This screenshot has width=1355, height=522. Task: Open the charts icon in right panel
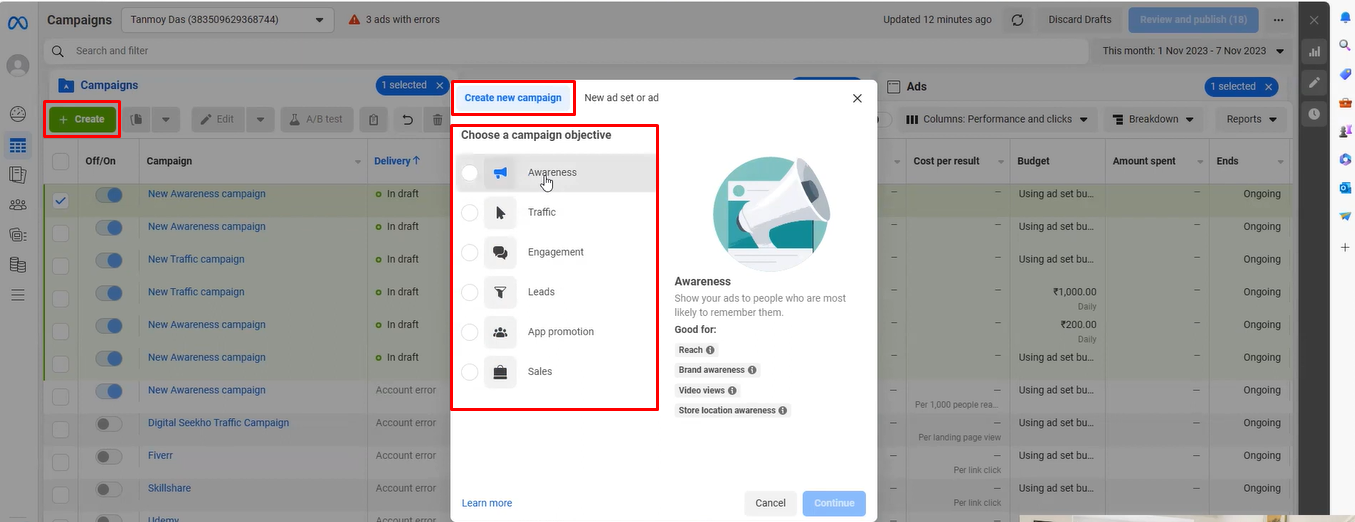click(1314, 51)
